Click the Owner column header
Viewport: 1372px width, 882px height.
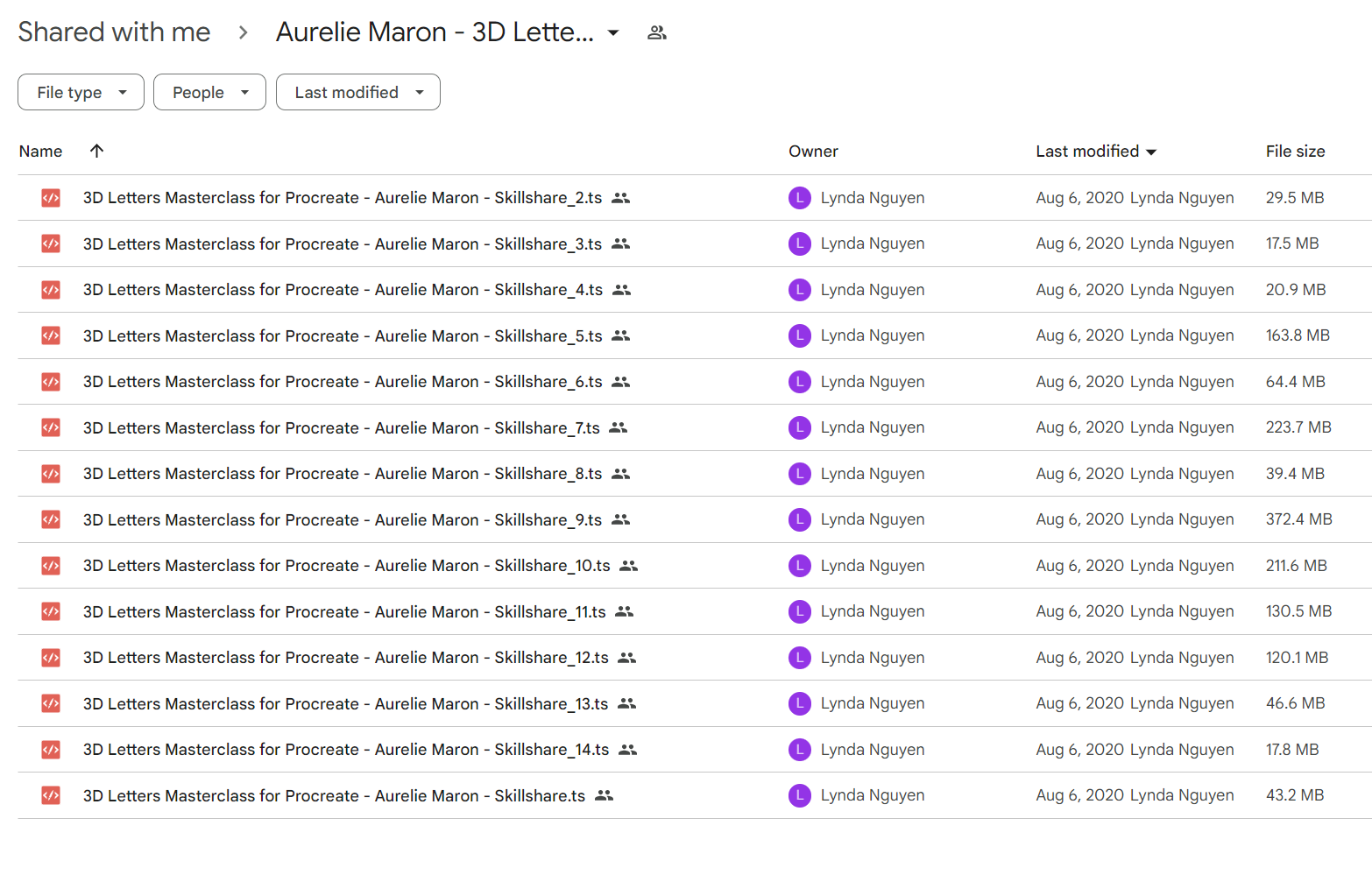813,152
